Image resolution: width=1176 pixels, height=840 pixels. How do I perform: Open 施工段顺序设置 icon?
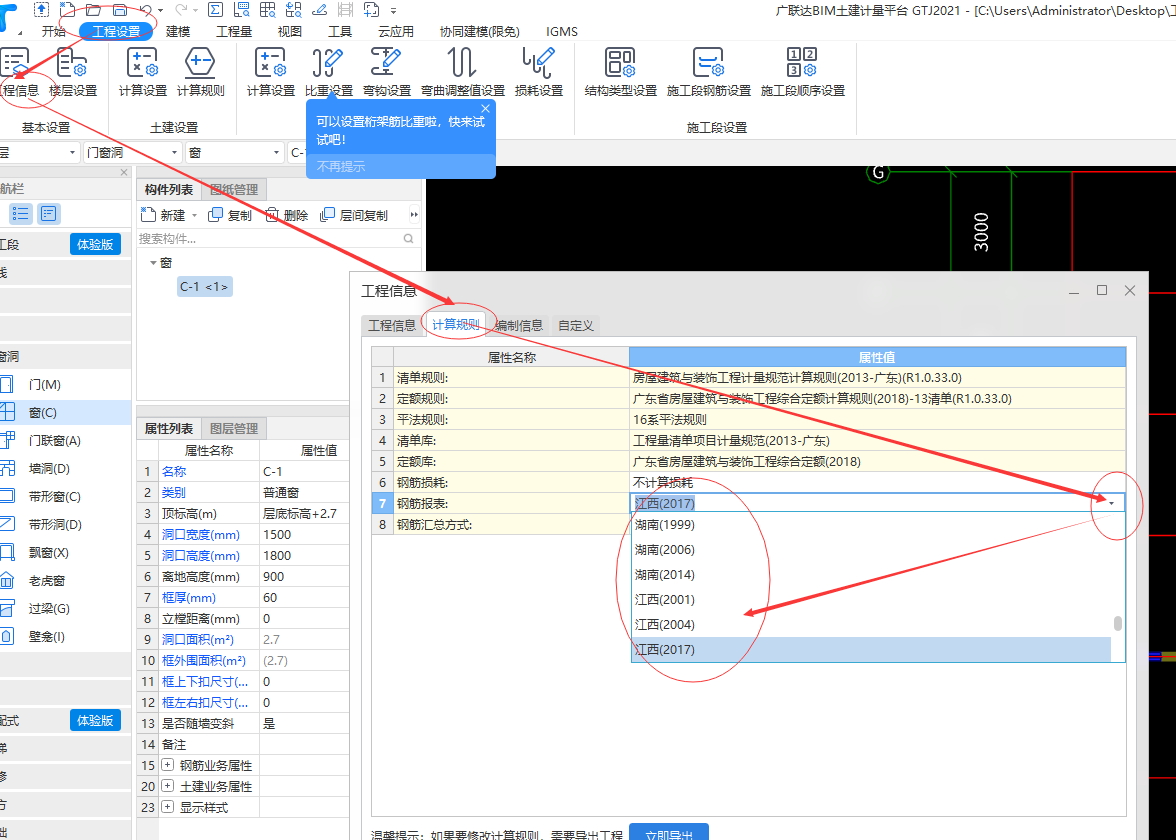tap(802, 72)
